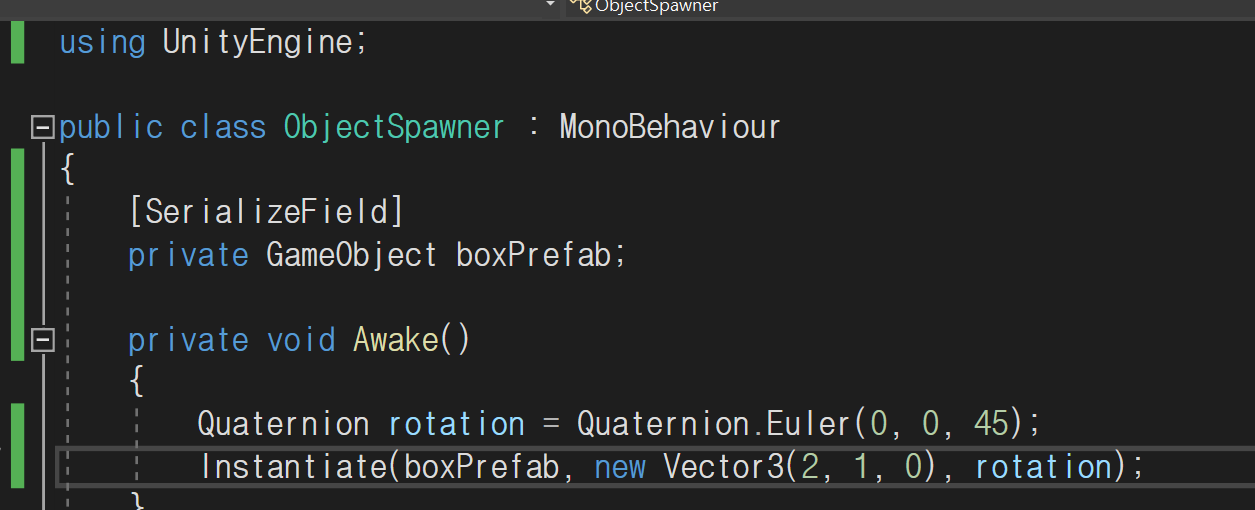Click the value '45' in Euler arguments
Image resolution: width=1255 pixels, height=510 pixels.
pyautogui.click(x=991, y=424)
